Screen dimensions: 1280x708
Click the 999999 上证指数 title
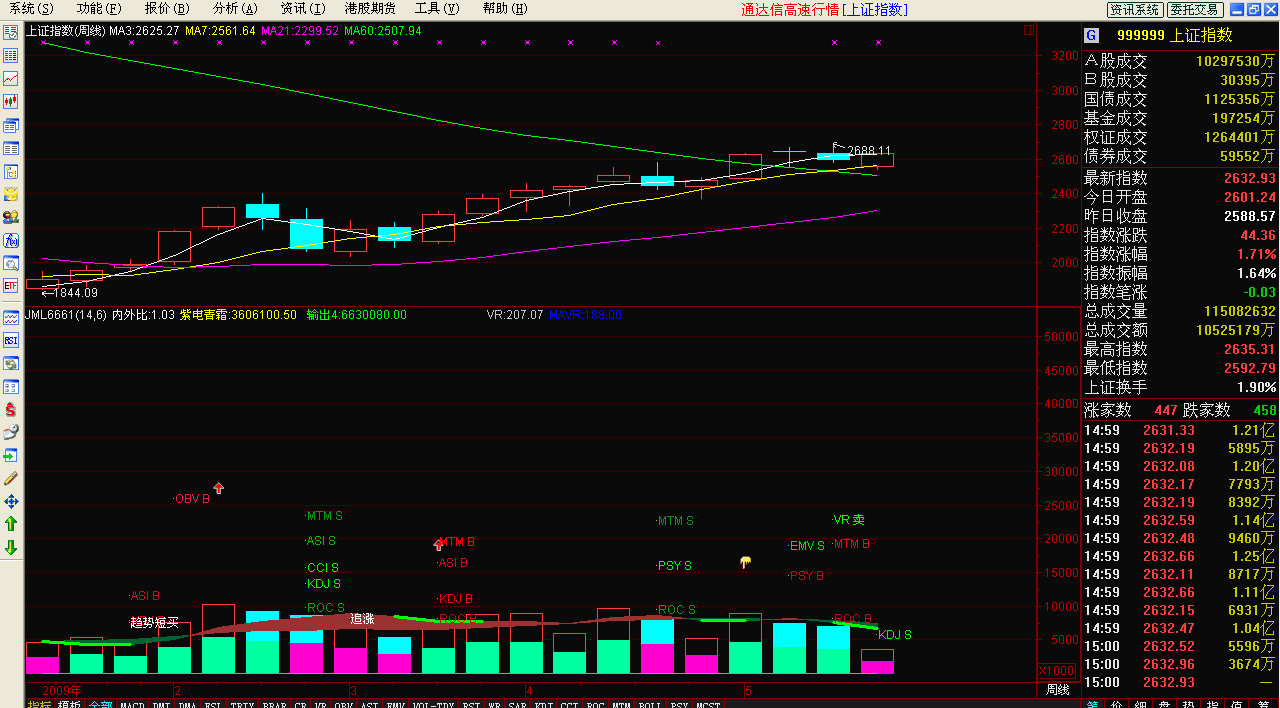(x=1175, y=35)
